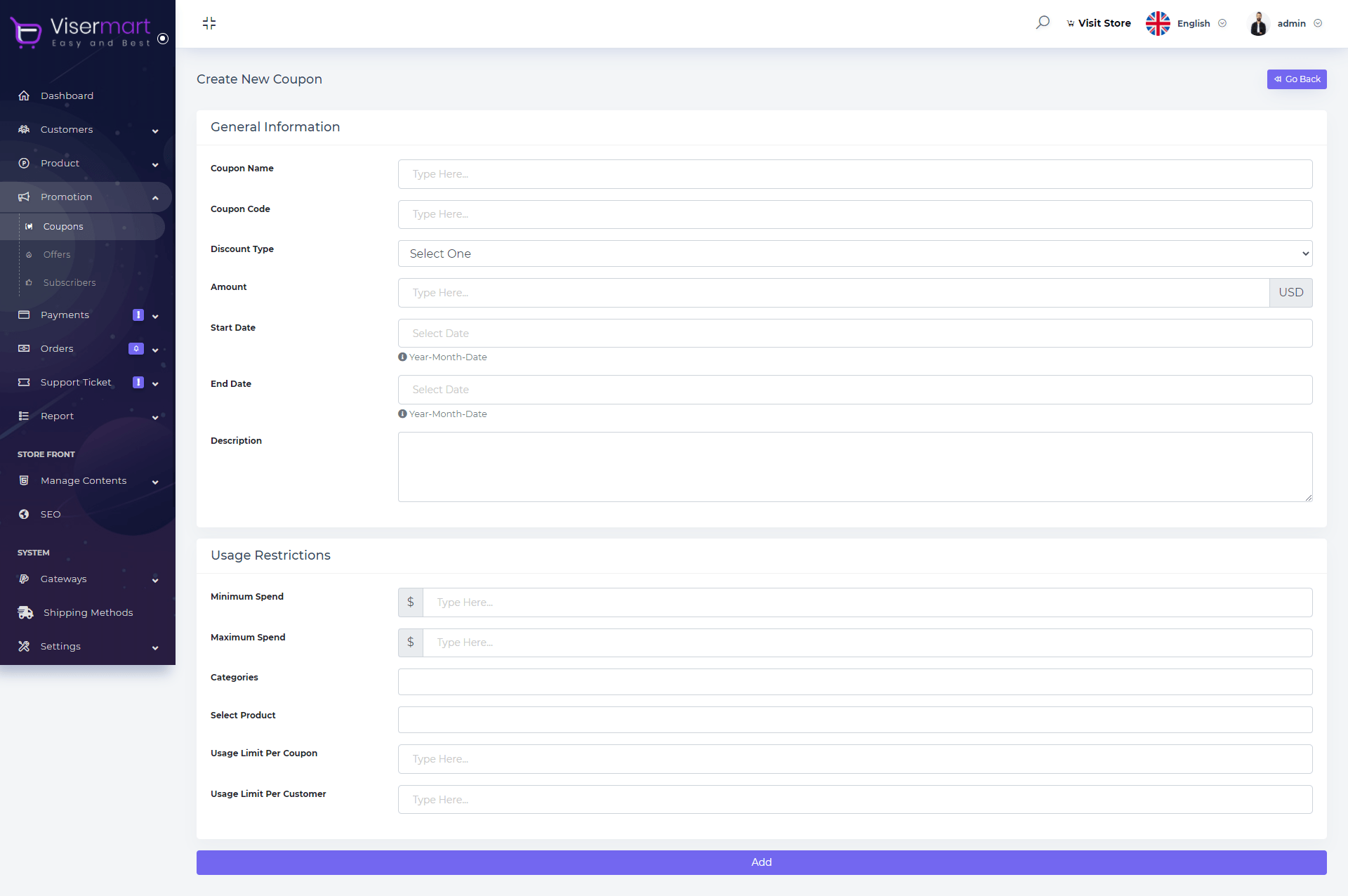The width and height of the screenshot is (1348, 896).
Task: Click the Orders package icon
Action: pyautogui.click(x=24, y=349)
